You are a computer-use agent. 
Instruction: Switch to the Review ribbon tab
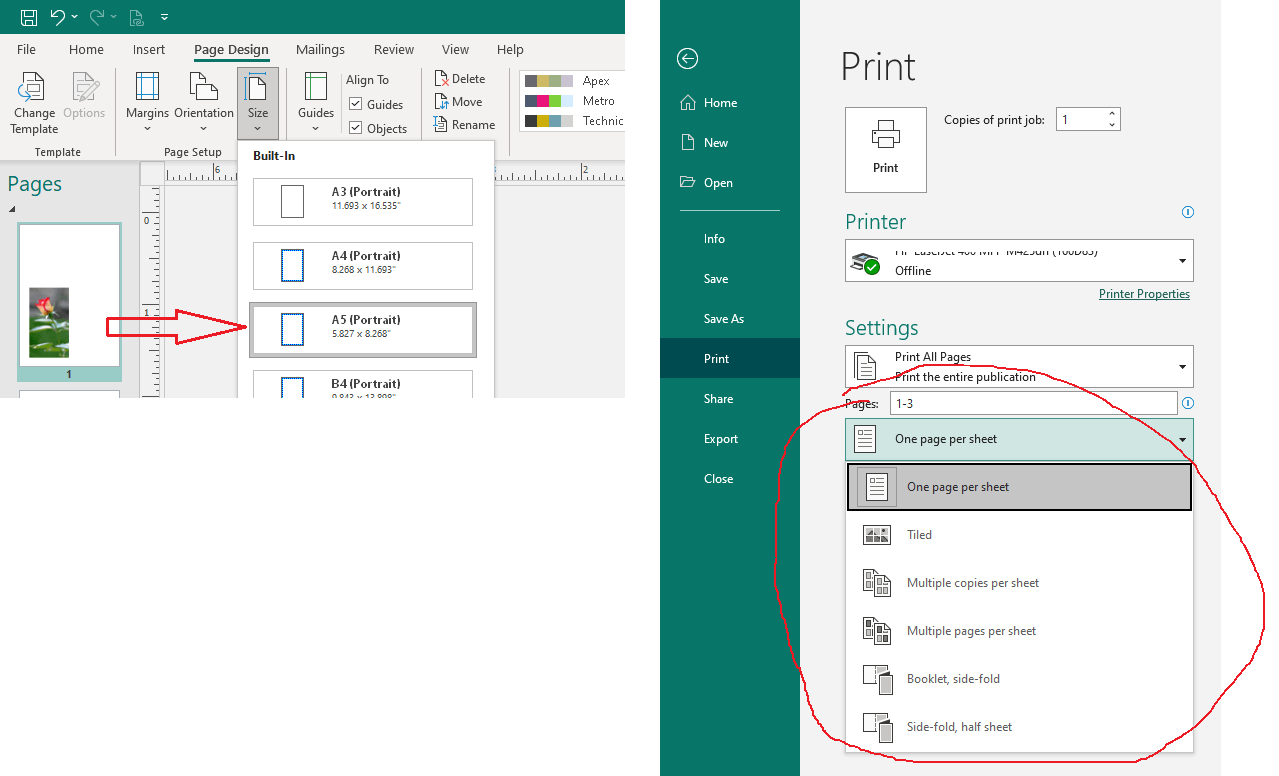[x=394, y=49]
